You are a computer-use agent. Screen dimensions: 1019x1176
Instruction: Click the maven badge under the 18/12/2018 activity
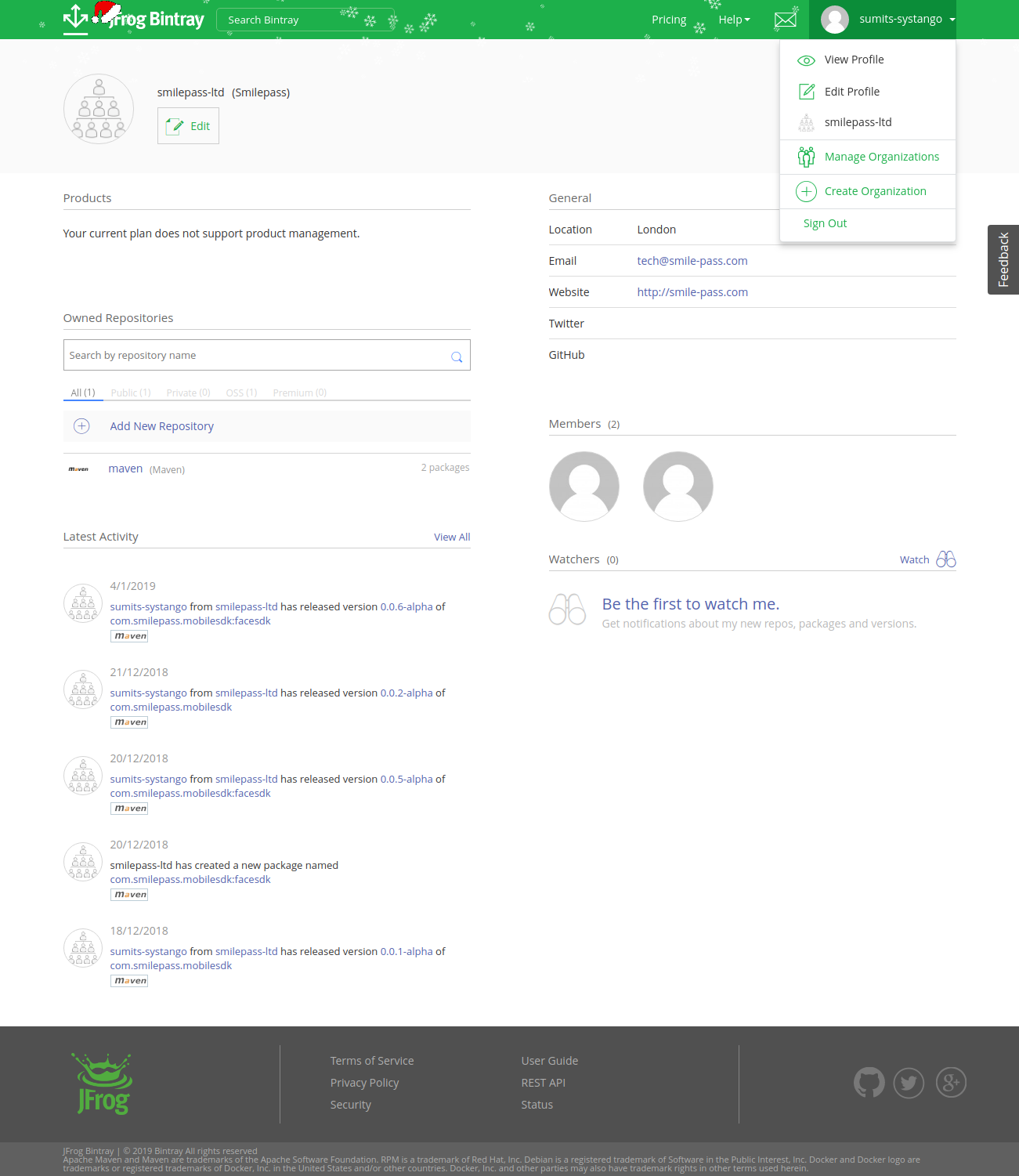[129, 981]
